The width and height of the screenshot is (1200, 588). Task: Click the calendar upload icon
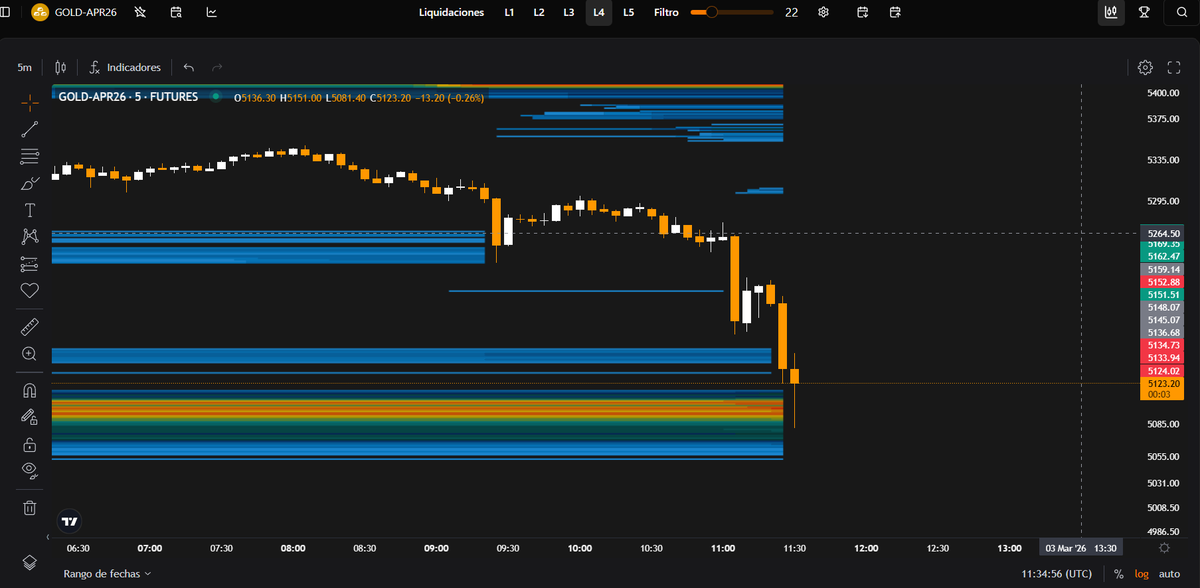895,13
